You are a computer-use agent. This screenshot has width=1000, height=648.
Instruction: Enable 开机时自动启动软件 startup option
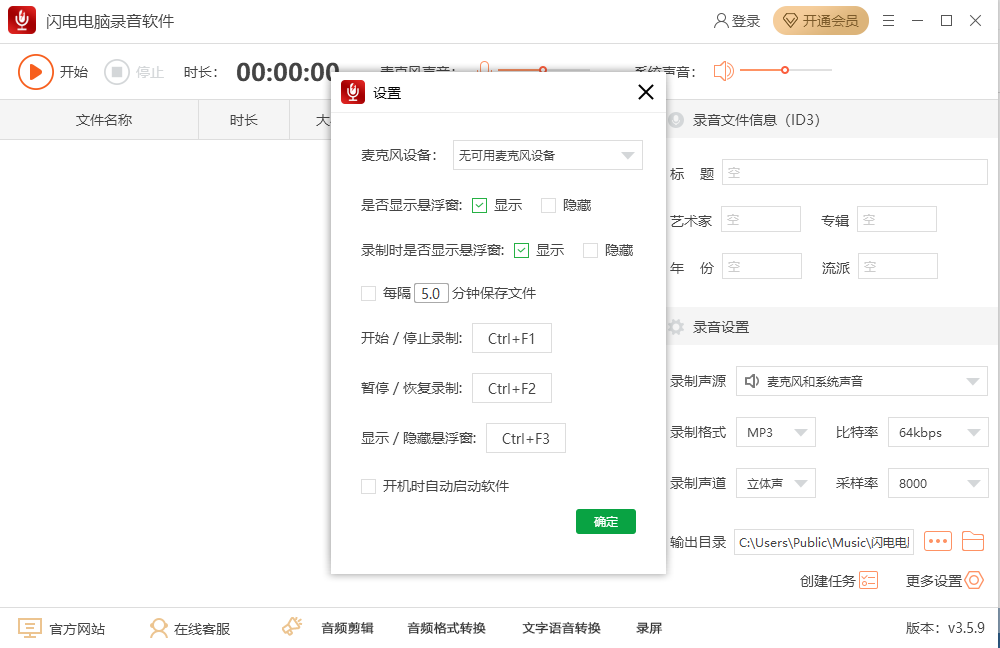tap(369, 487)
